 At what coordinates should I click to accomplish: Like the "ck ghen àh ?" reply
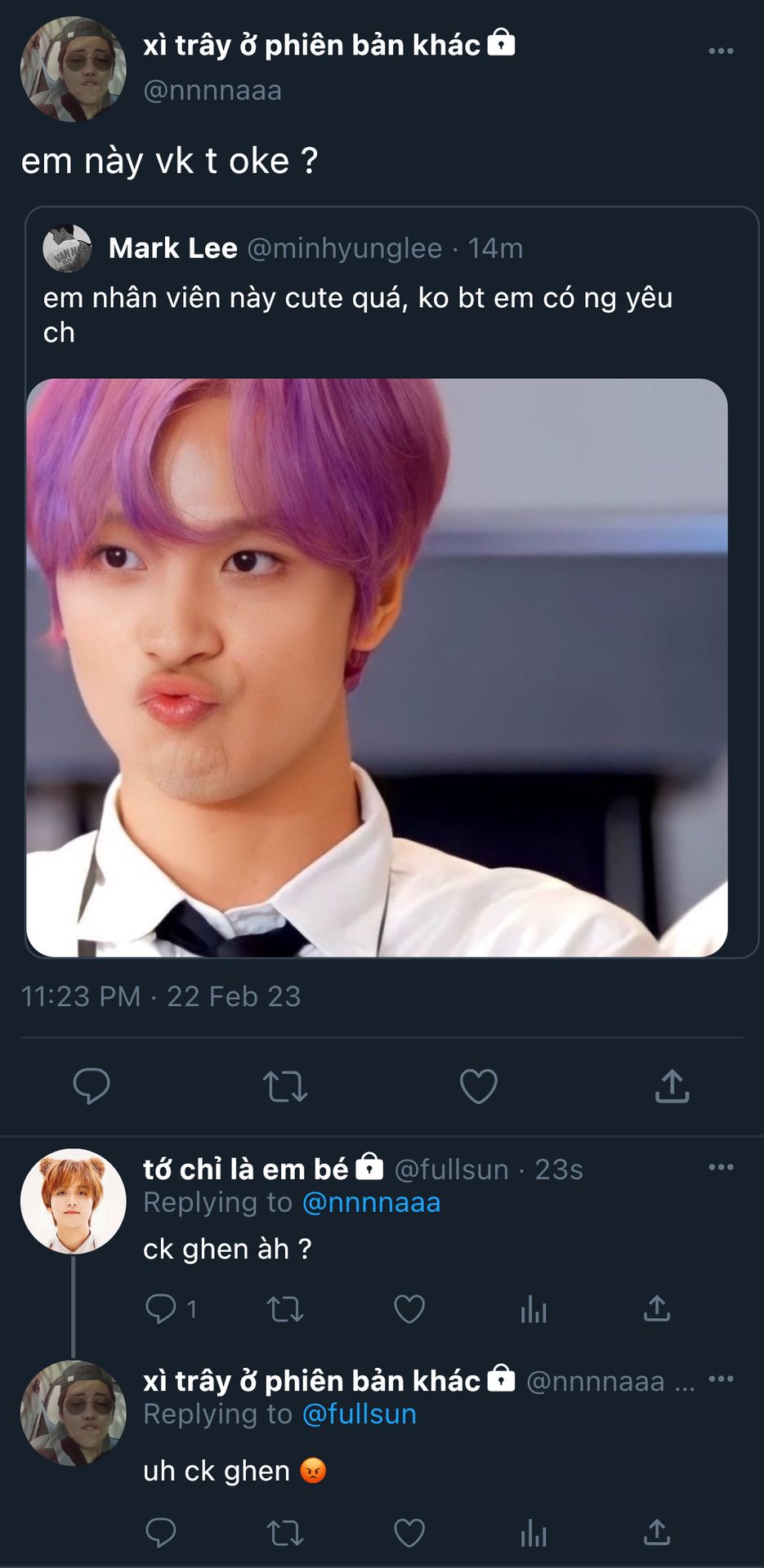click(409, 1309)
